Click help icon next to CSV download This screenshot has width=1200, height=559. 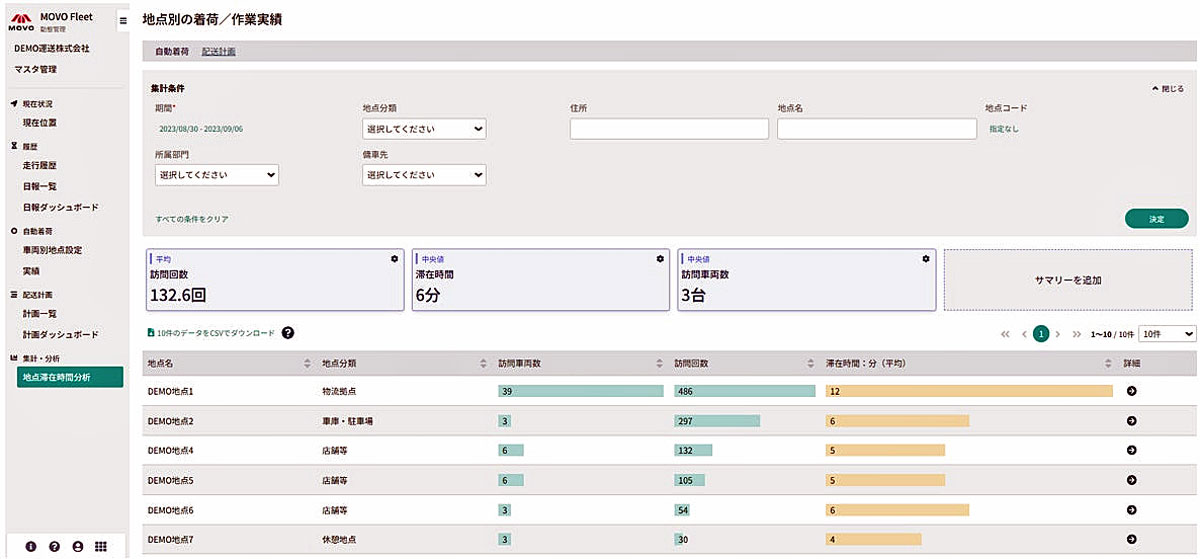tap(288, 332)
